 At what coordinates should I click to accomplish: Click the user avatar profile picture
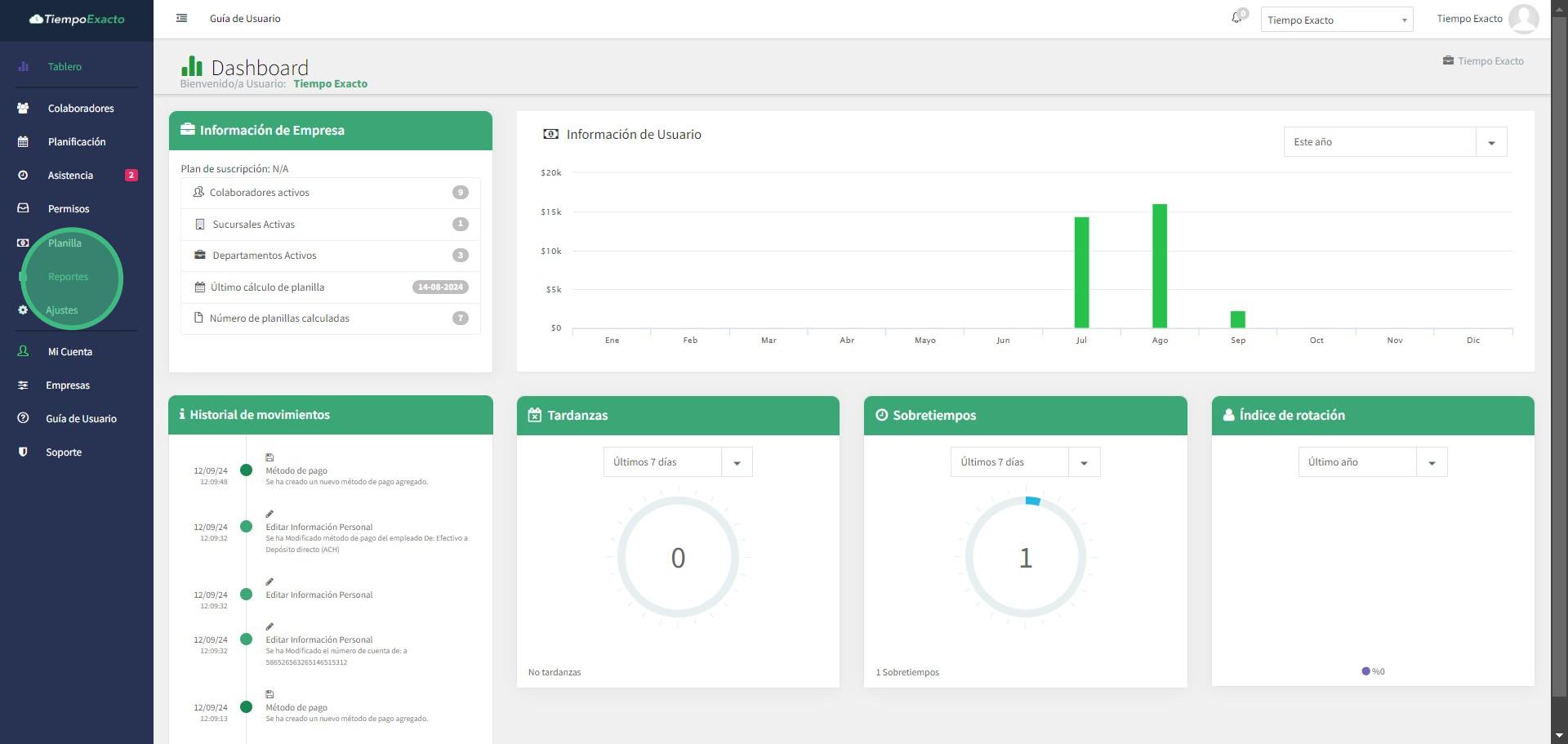point(1523,19)
